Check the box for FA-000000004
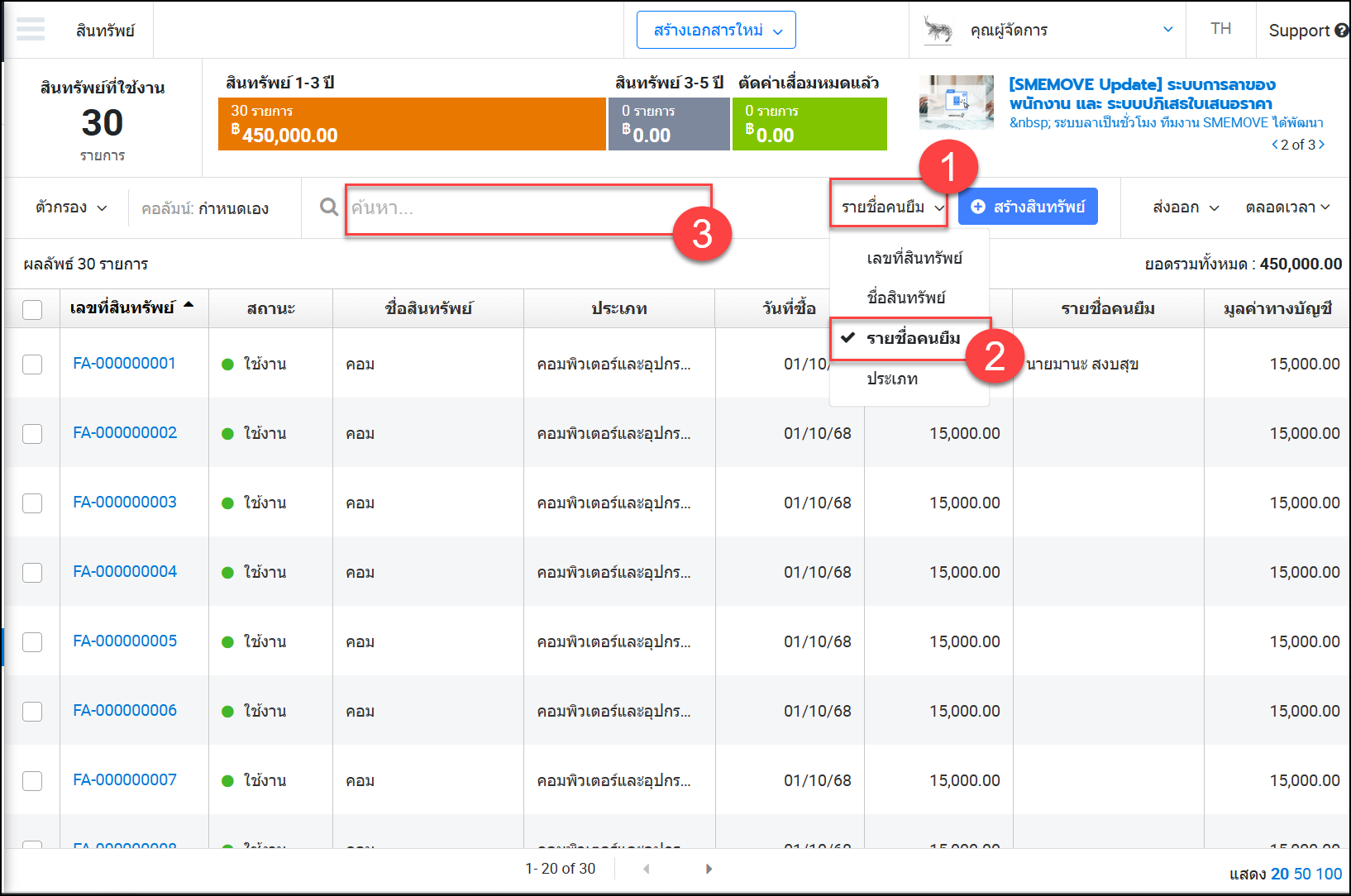Screen dimensions: 1351x896 [x=32, y=573]
